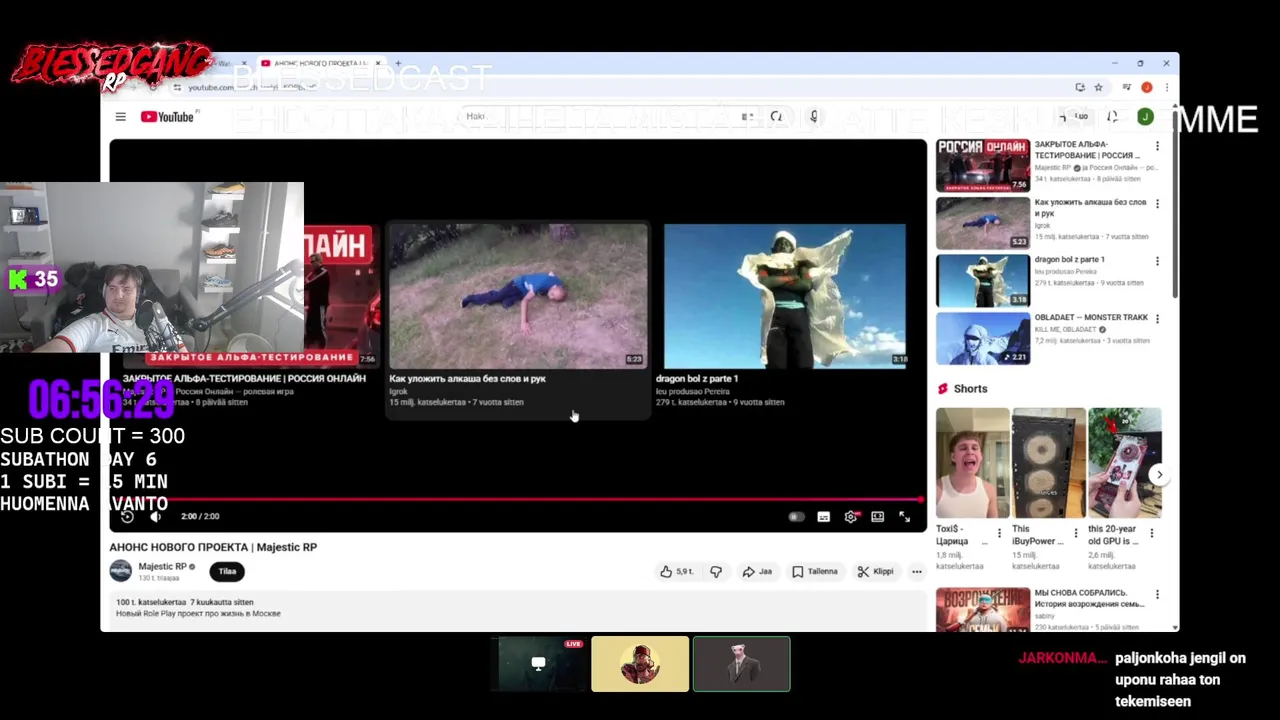Dislike the video with thumbs down
Screen dimensions: 1280x720
pos(716,572)
